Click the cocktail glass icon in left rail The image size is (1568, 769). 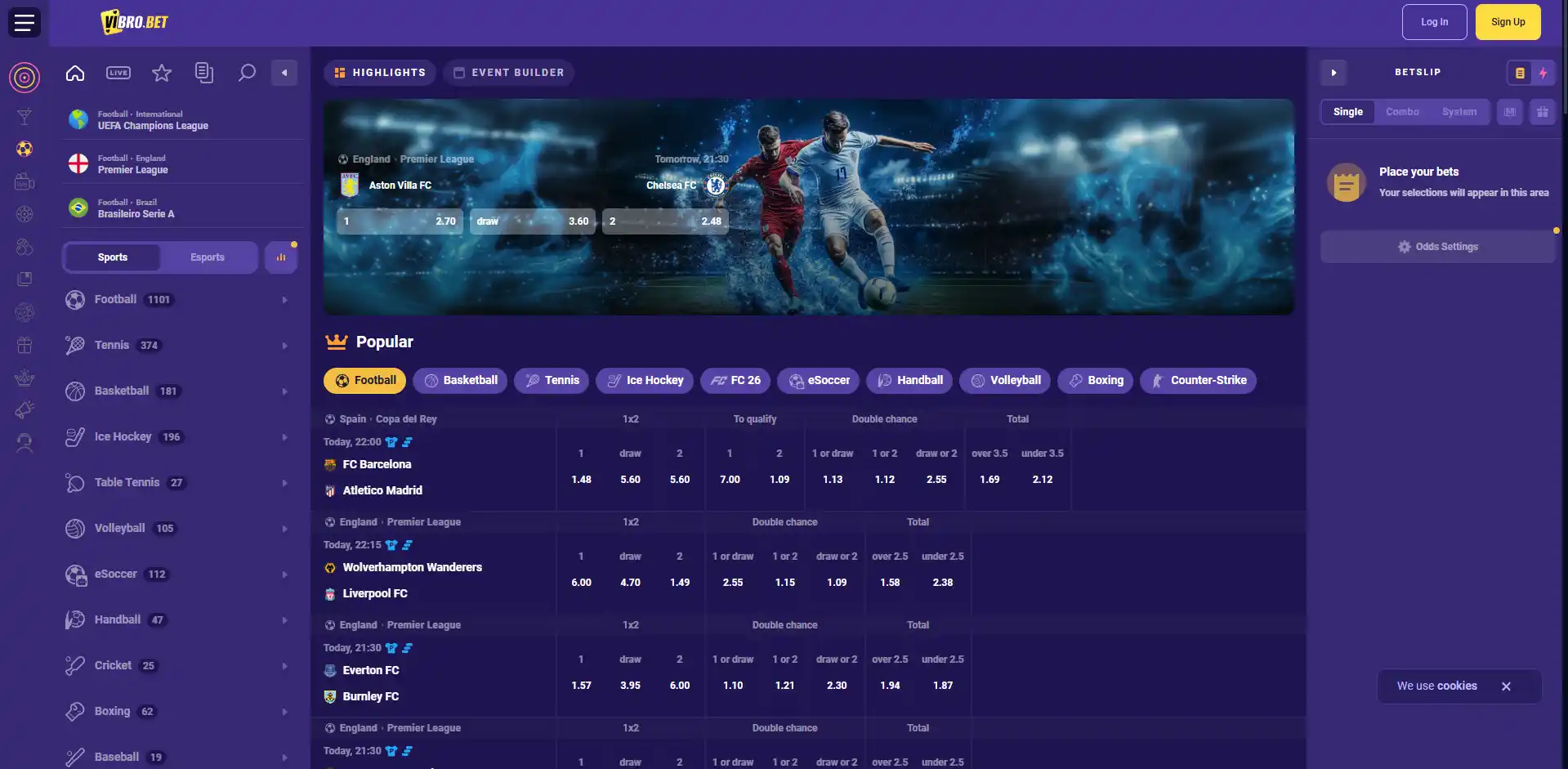click(x=25, y=117)
